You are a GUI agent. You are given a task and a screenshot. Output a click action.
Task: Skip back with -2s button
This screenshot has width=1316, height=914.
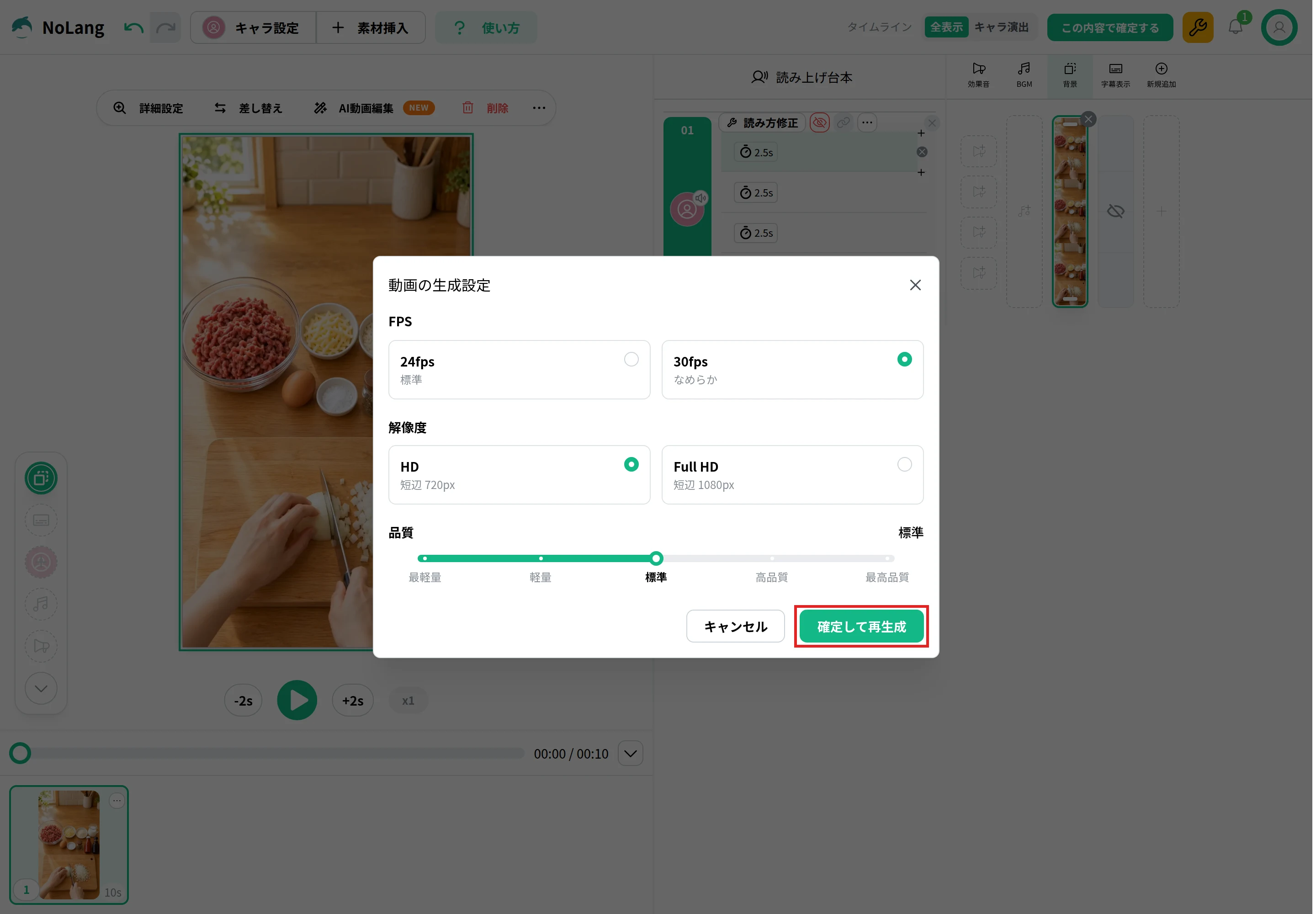[x=243, y=701]
